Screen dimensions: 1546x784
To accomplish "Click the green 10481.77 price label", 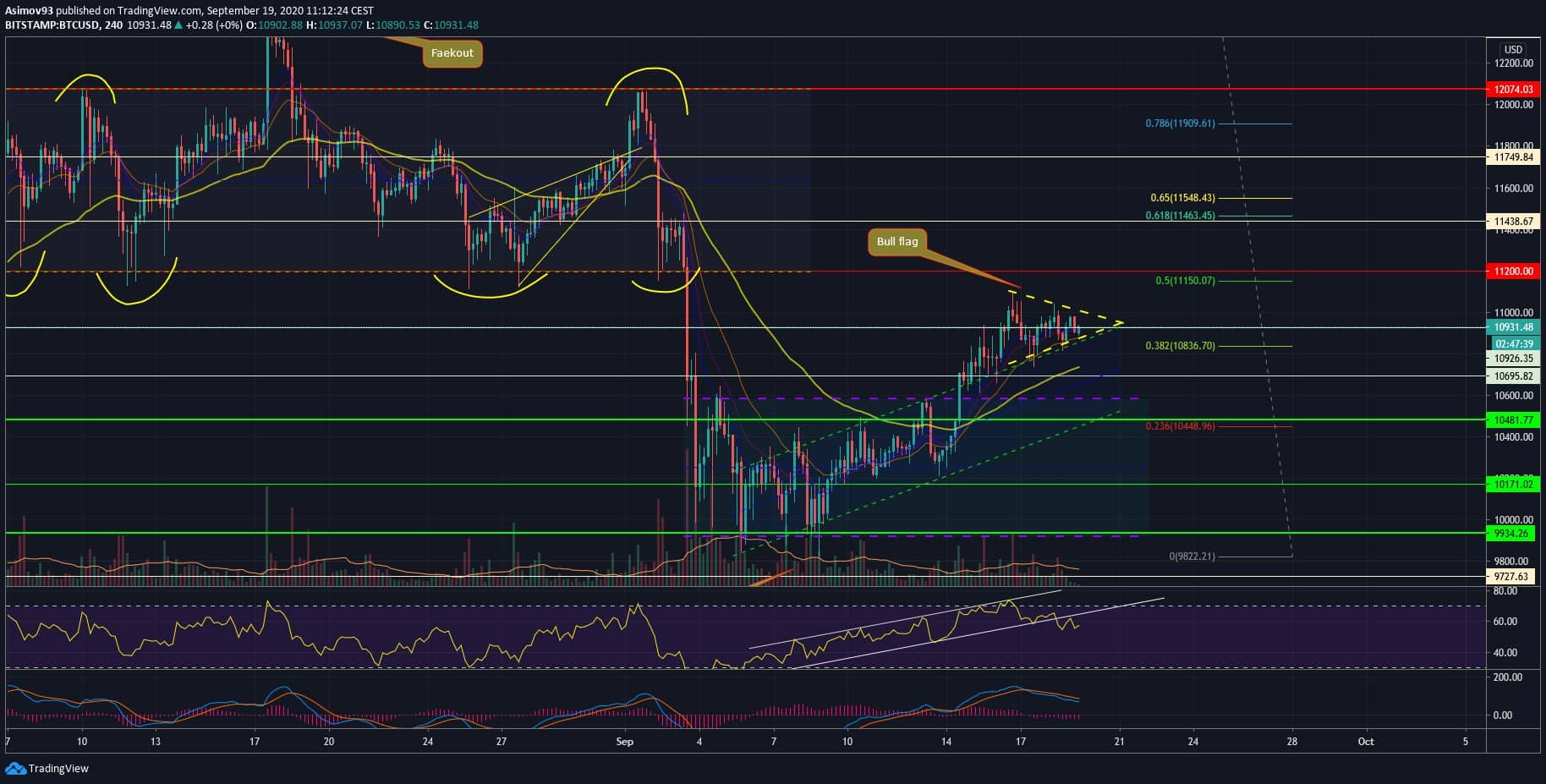I will [x=1513, y=419].
